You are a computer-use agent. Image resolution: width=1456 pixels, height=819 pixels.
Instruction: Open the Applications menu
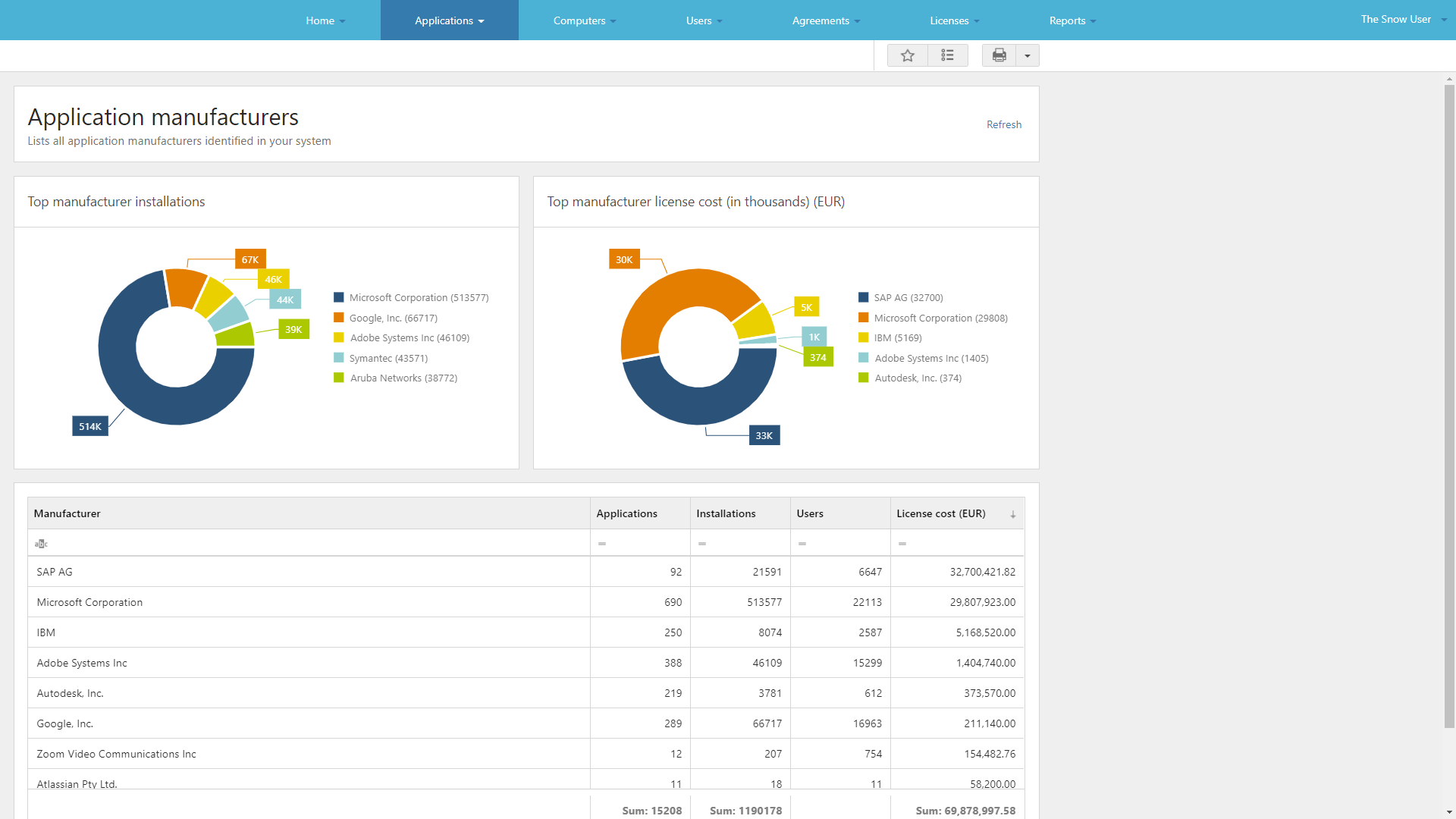pos(449,20)
